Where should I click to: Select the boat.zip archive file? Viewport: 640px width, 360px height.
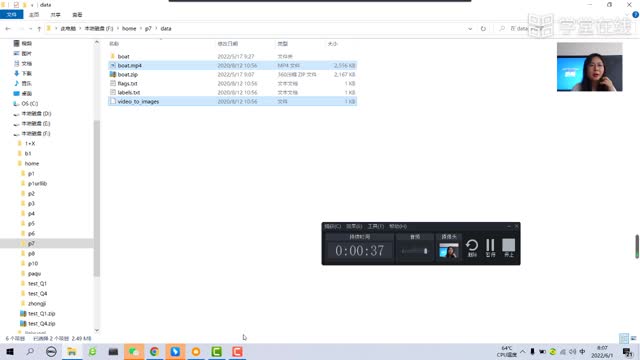[232, 74]
